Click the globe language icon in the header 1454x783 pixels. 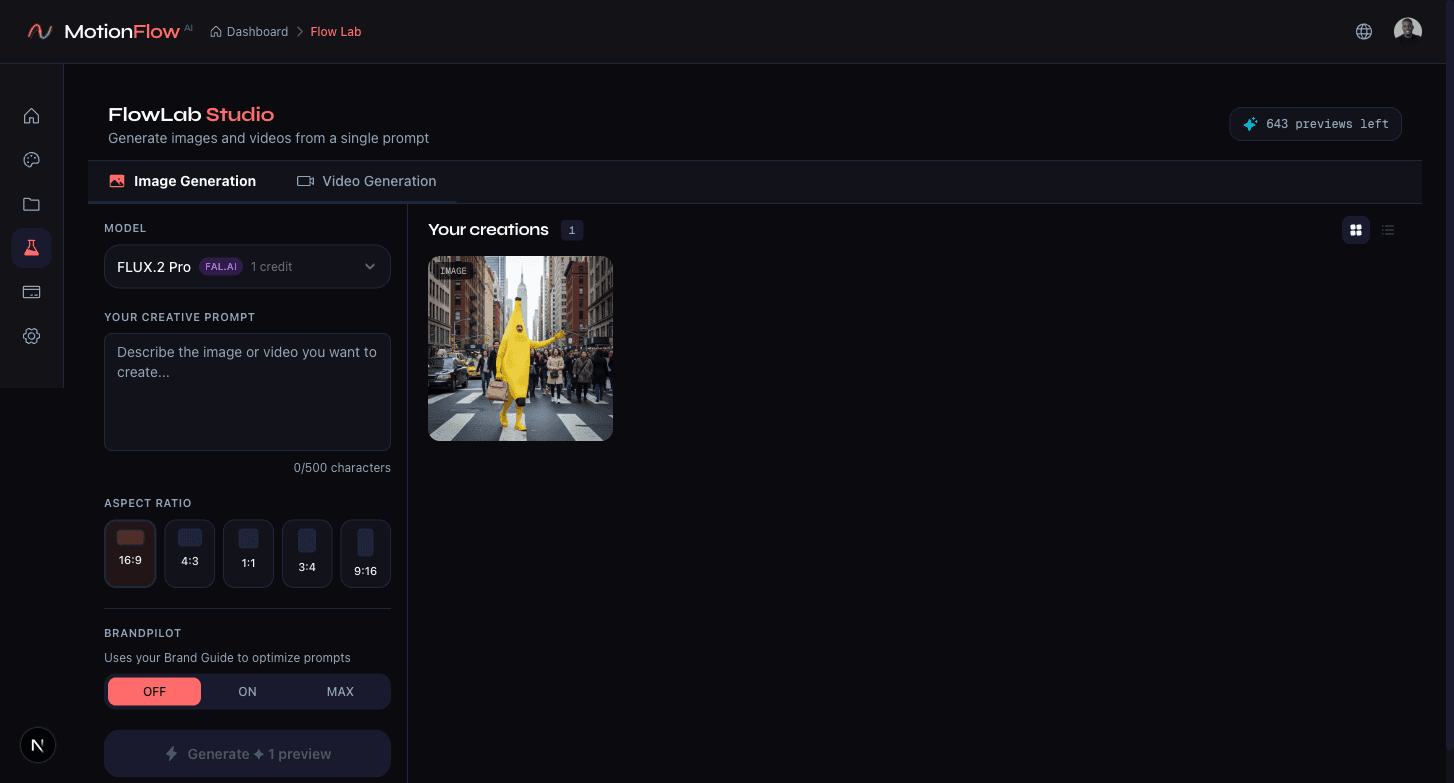(x=1363, y=31)
